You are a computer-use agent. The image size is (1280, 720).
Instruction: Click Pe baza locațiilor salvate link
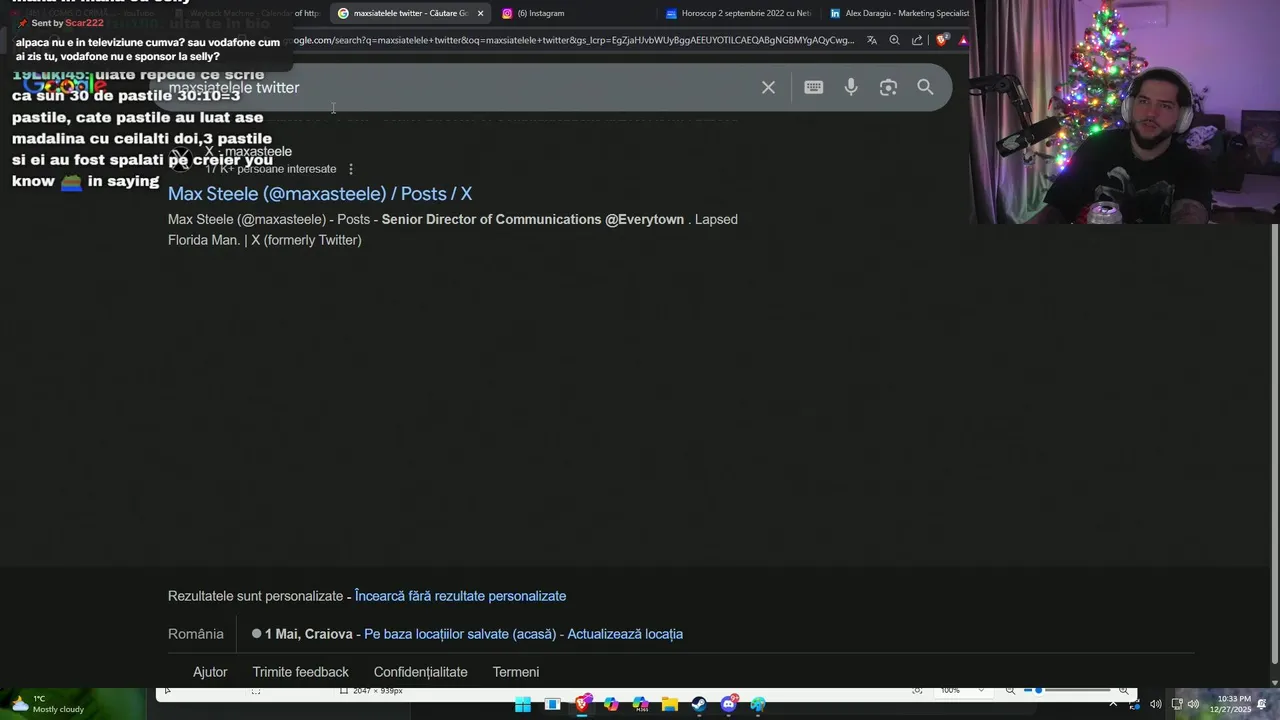[460, 634]
